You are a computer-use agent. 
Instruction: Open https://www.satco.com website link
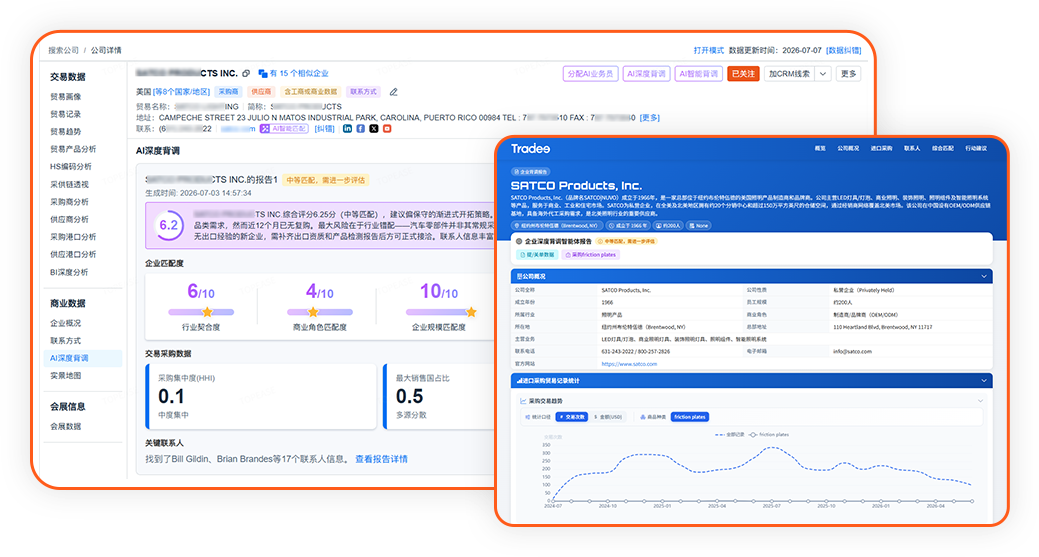tap(629, 364)
